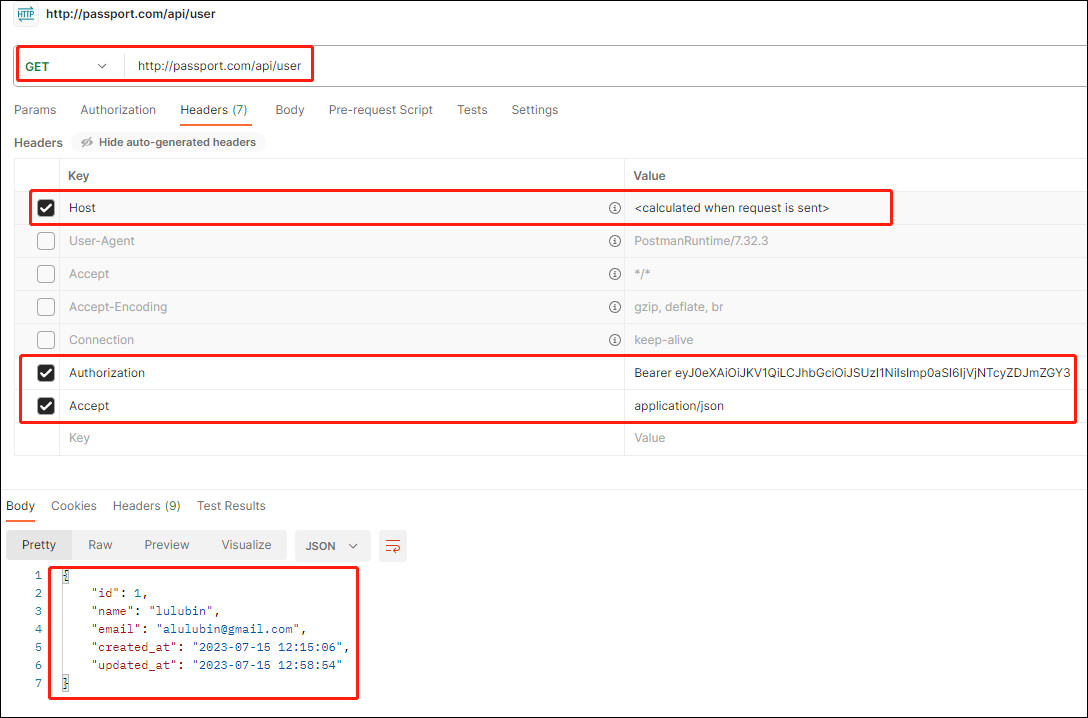Open the response Headers (9) tab
The image size is (1088, 718).
coord(146,506)
